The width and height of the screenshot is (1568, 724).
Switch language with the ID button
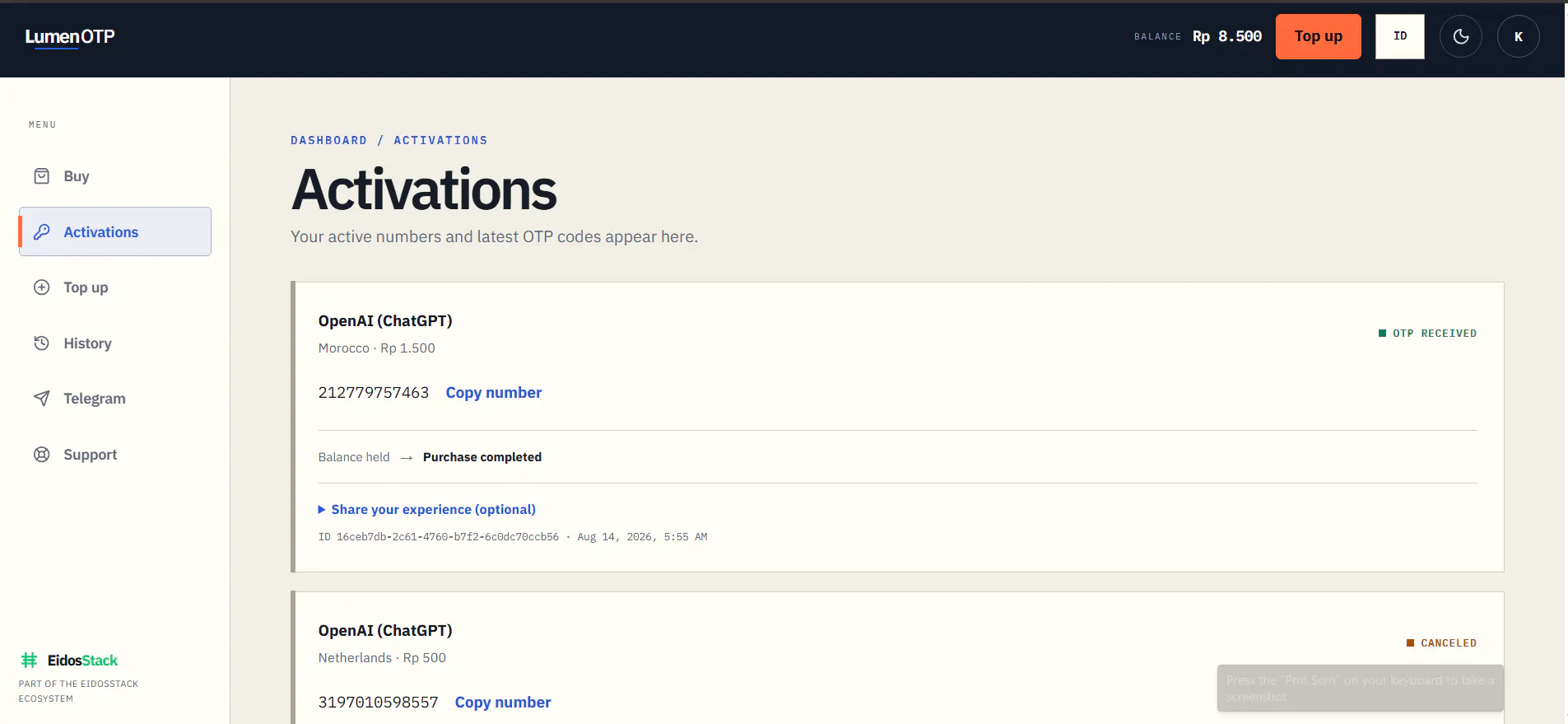tap(1399, 36)
